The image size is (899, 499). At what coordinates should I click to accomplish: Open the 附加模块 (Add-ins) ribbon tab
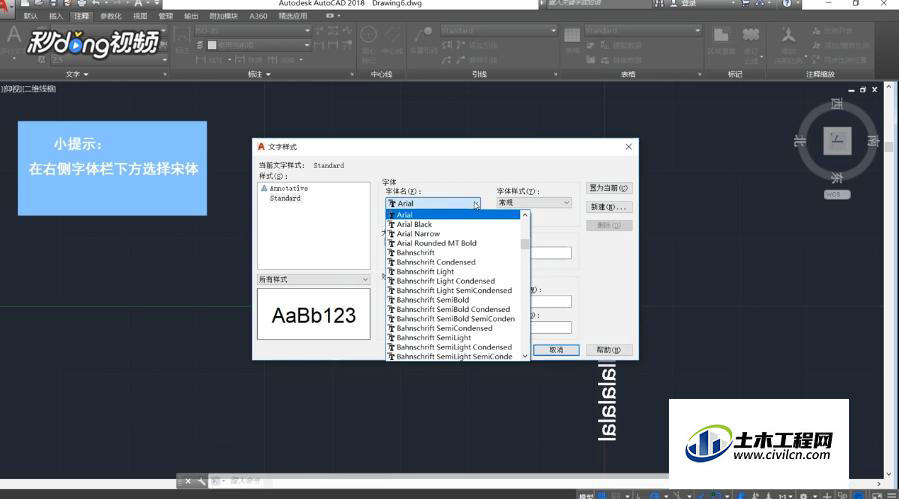(224, 16)
